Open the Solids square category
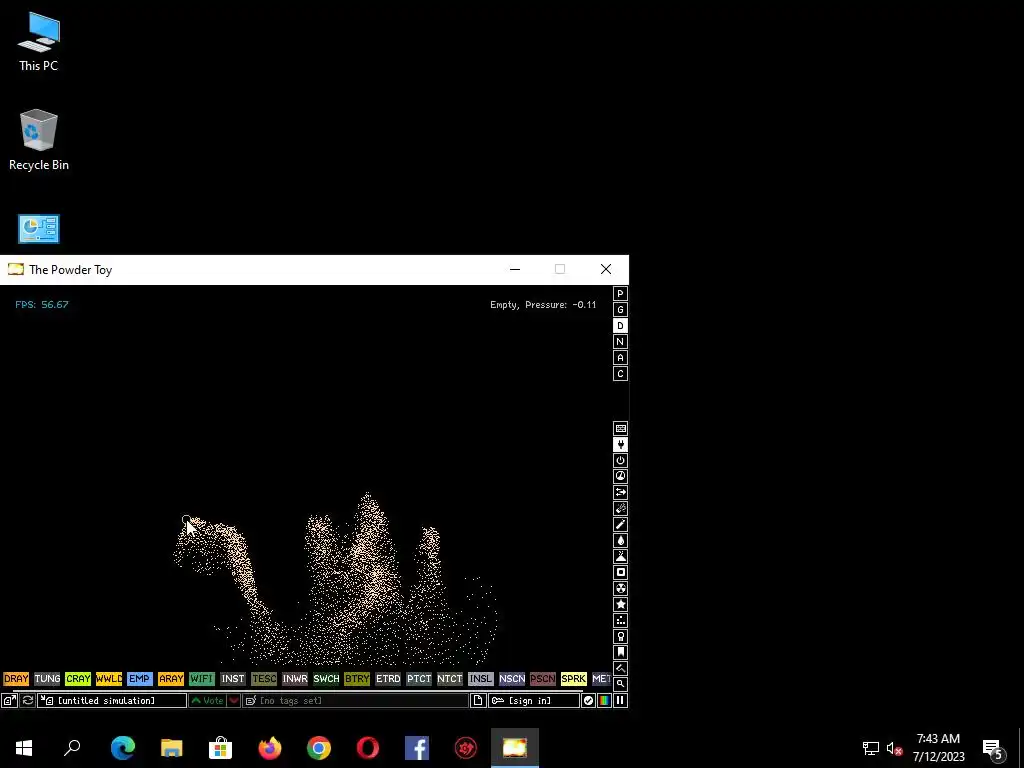Image resolution: width=1024 pixels, height=768 pixels. pos(620,572)
